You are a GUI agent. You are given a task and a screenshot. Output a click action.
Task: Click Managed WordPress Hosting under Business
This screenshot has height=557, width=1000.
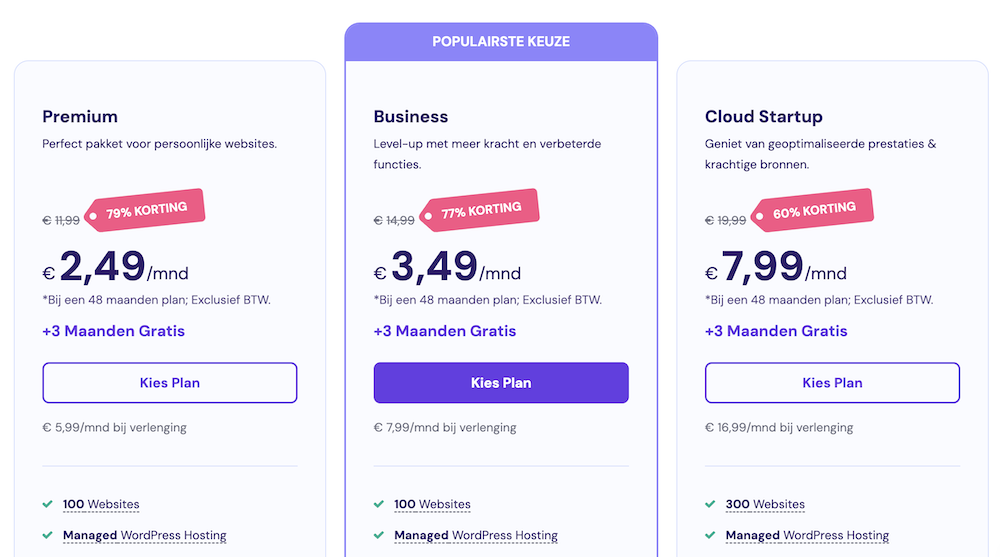pos(476,535)
